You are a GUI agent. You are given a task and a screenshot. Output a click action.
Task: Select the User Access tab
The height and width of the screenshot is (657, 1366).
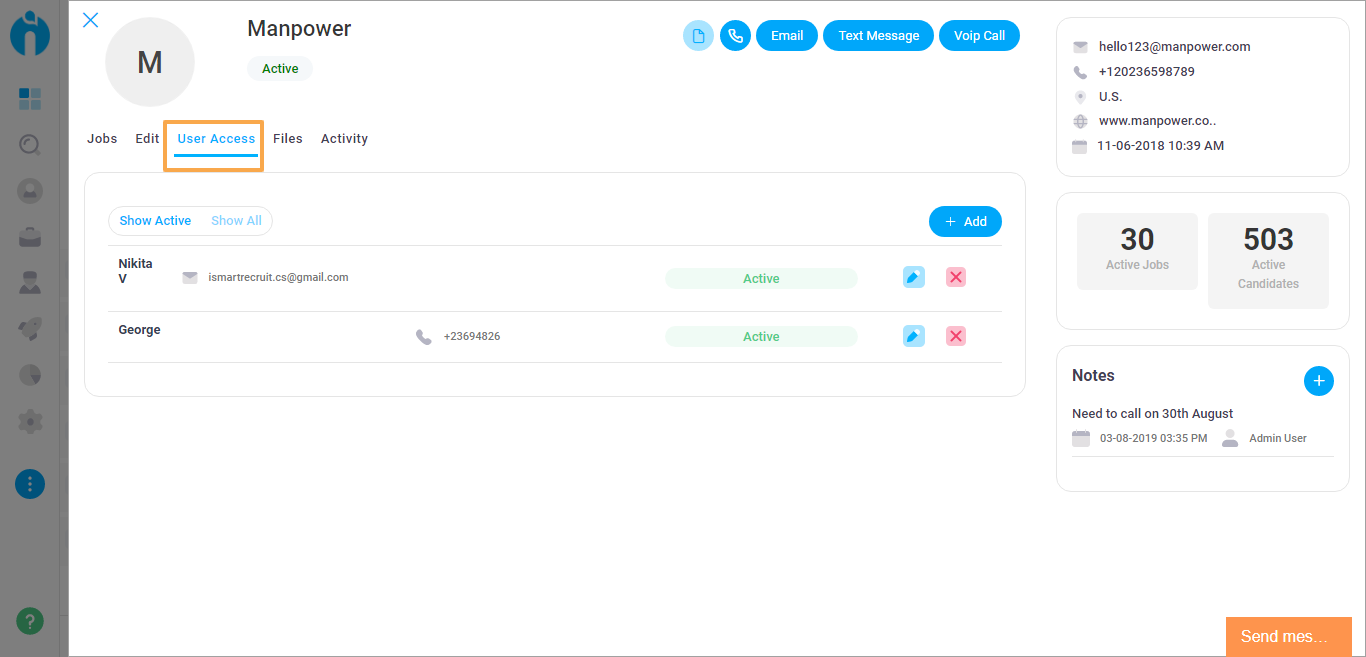tap(216, 139)
